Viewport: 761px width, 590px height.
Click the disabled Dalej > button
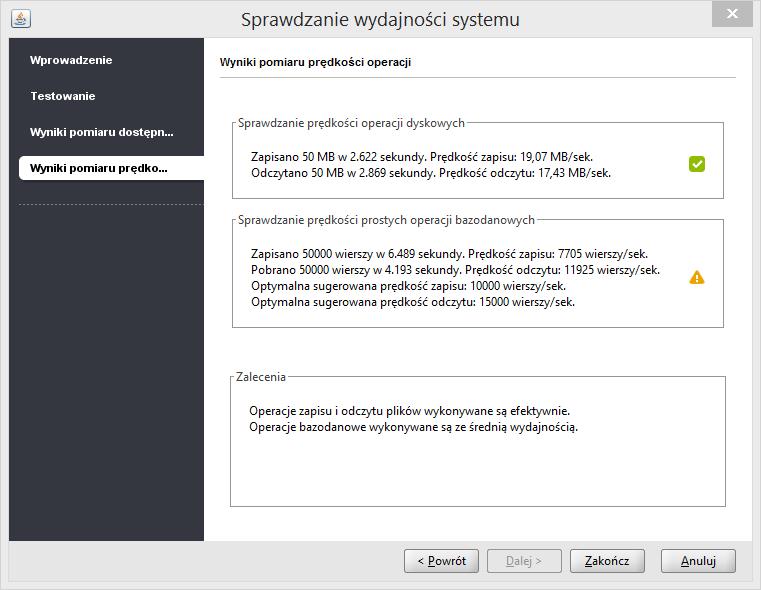click(x=524, y=561)
